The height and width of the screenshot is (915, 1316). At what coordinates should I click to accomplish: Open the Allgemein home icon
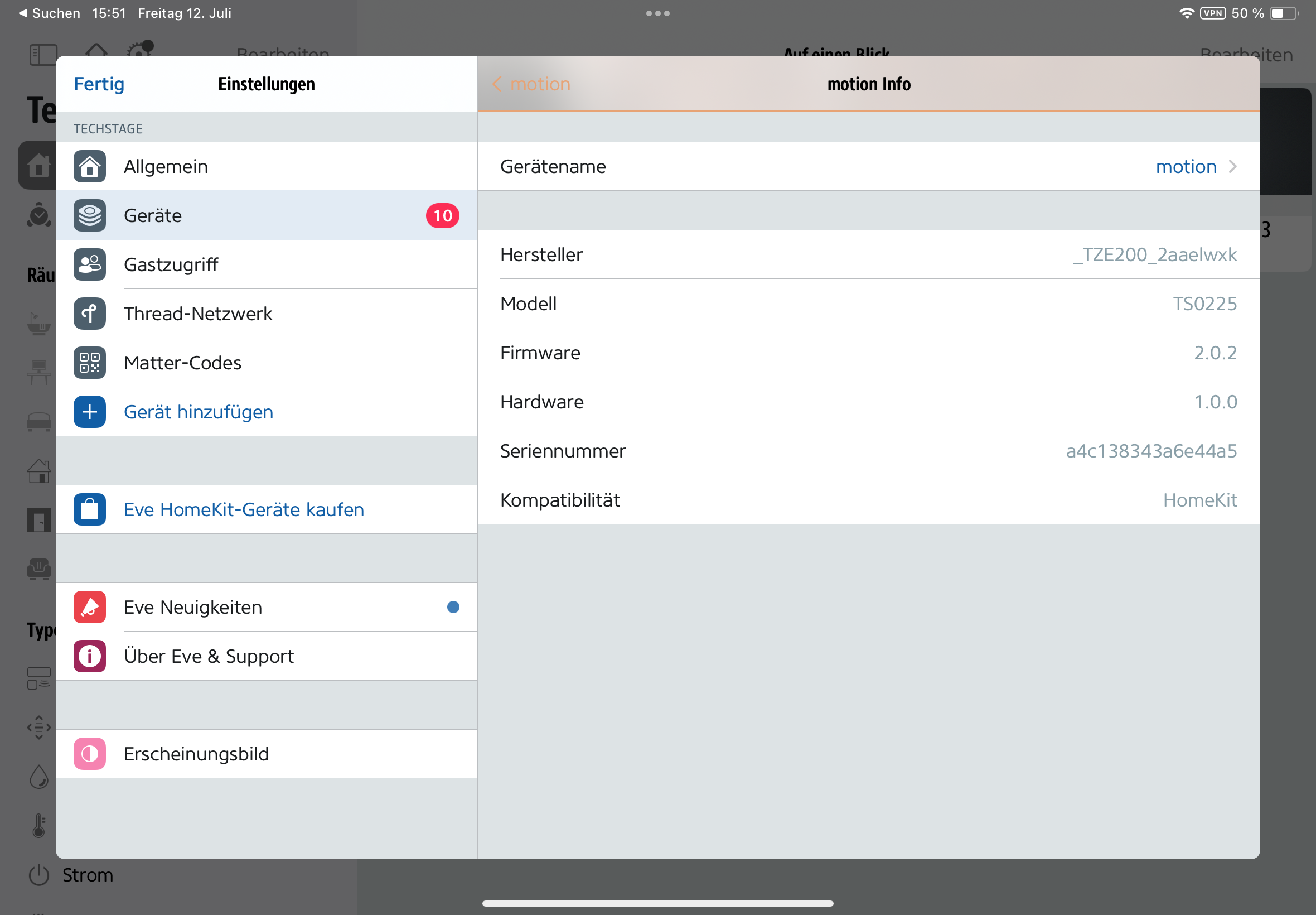click(x=89, y=166)
